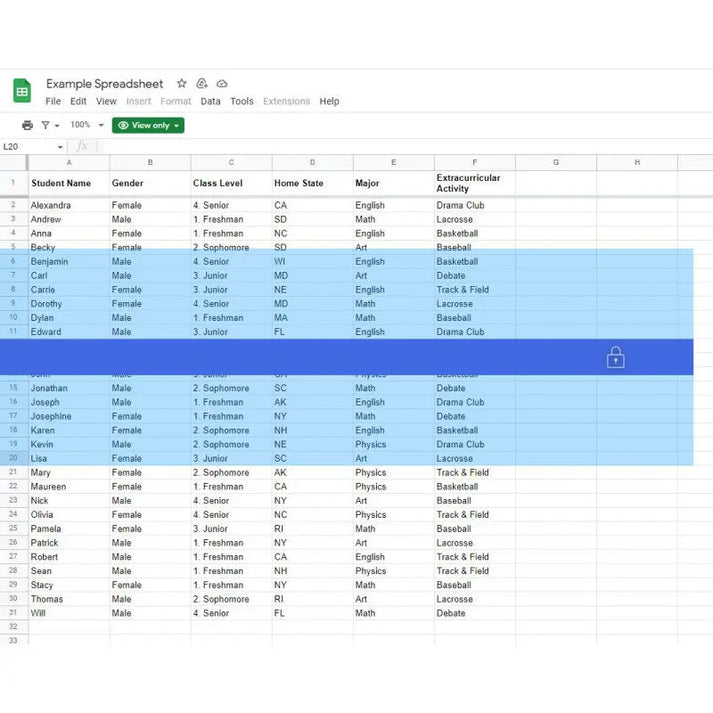Image resolution: width=713 pixels, height=713 pixels.
Task: Click cell containing Maureen
Action: (x=48, y=487)
